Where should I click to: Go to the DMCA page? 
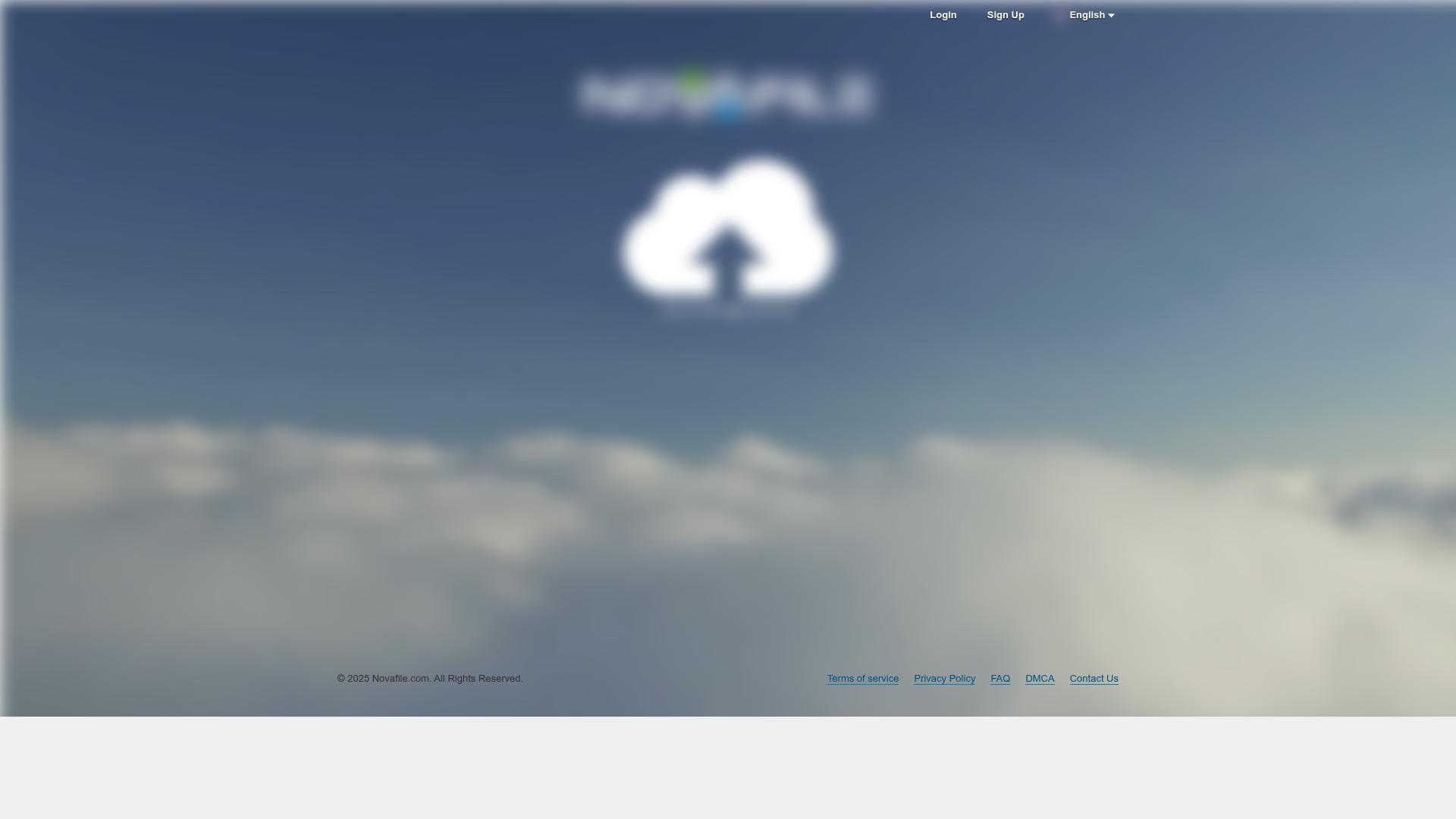pyautogui.click(x=1040, y=678)
